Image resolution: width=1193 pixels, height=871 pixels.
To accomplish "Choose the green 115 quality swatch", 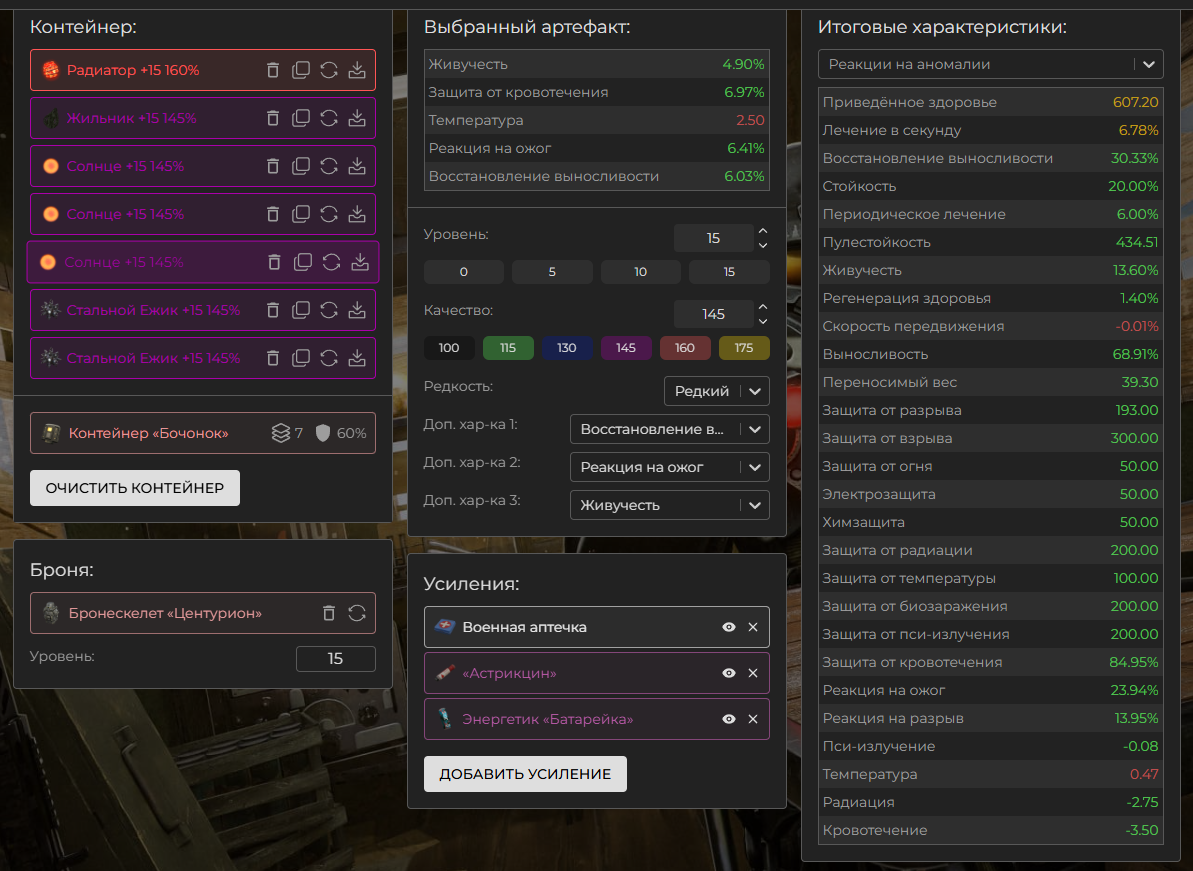I will pyautogui.click(x=507, y=348).
